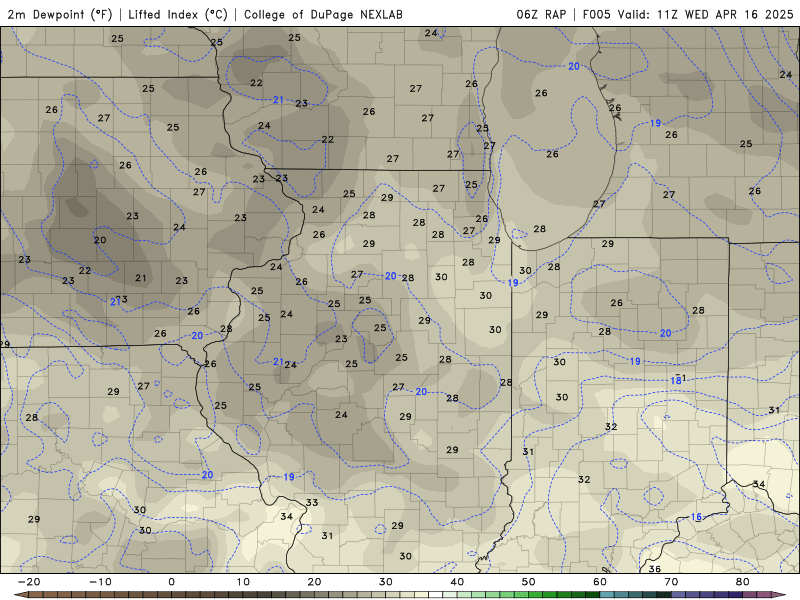Click the "F005 Valid: 11Z WED APR 16 2025" text
Viewport: 800px width, 600px height.
tap(688, 14)
